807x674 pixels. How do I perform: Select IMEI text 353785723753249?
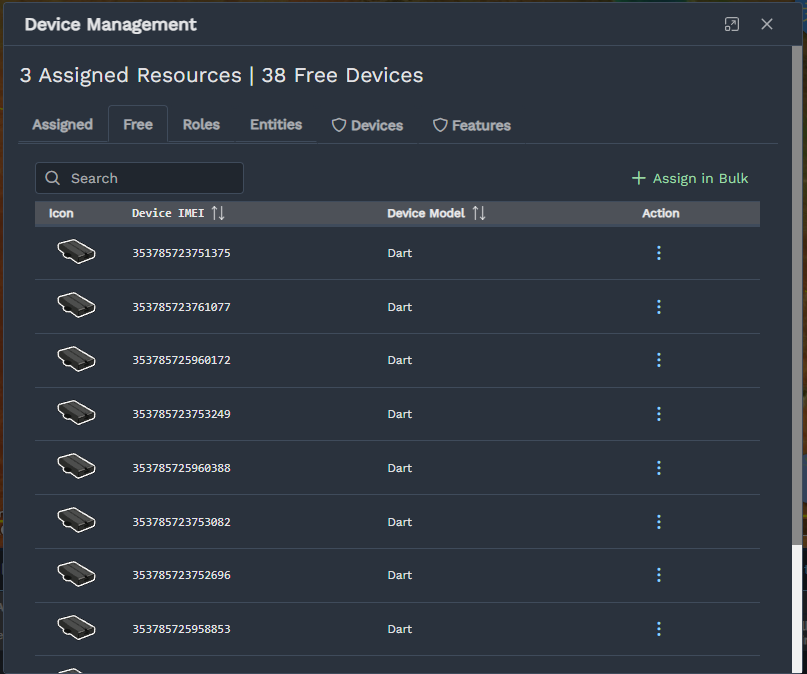pyautogui.click(x=182, y=414)
